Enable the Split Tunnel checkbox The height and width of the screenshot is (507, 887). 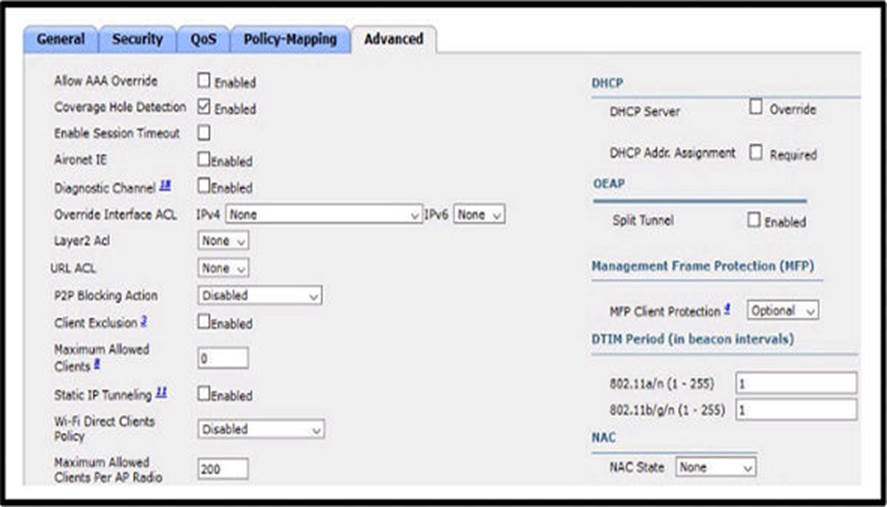pyautogui.click(x=753, y=220)
